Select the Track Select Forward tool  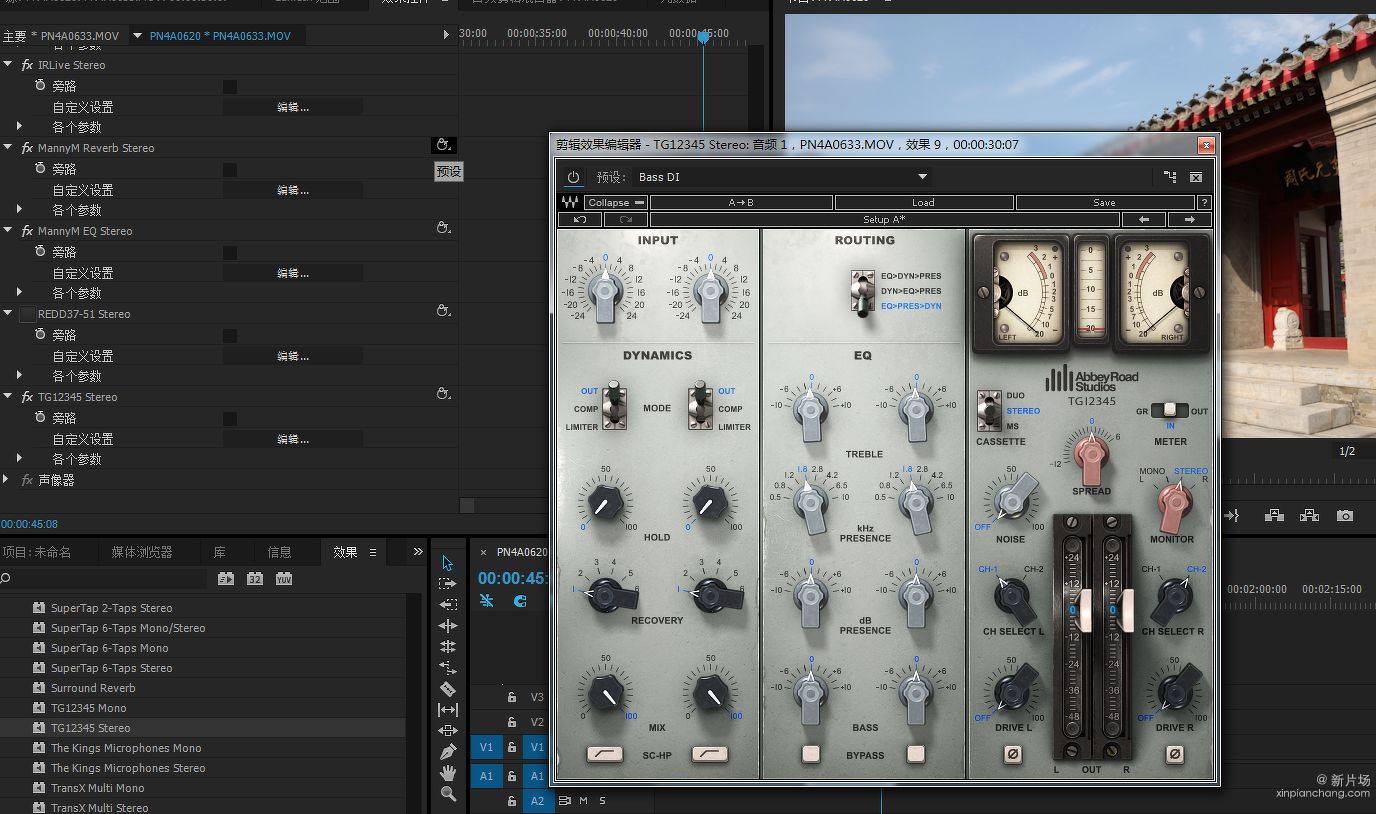[447, 584]
